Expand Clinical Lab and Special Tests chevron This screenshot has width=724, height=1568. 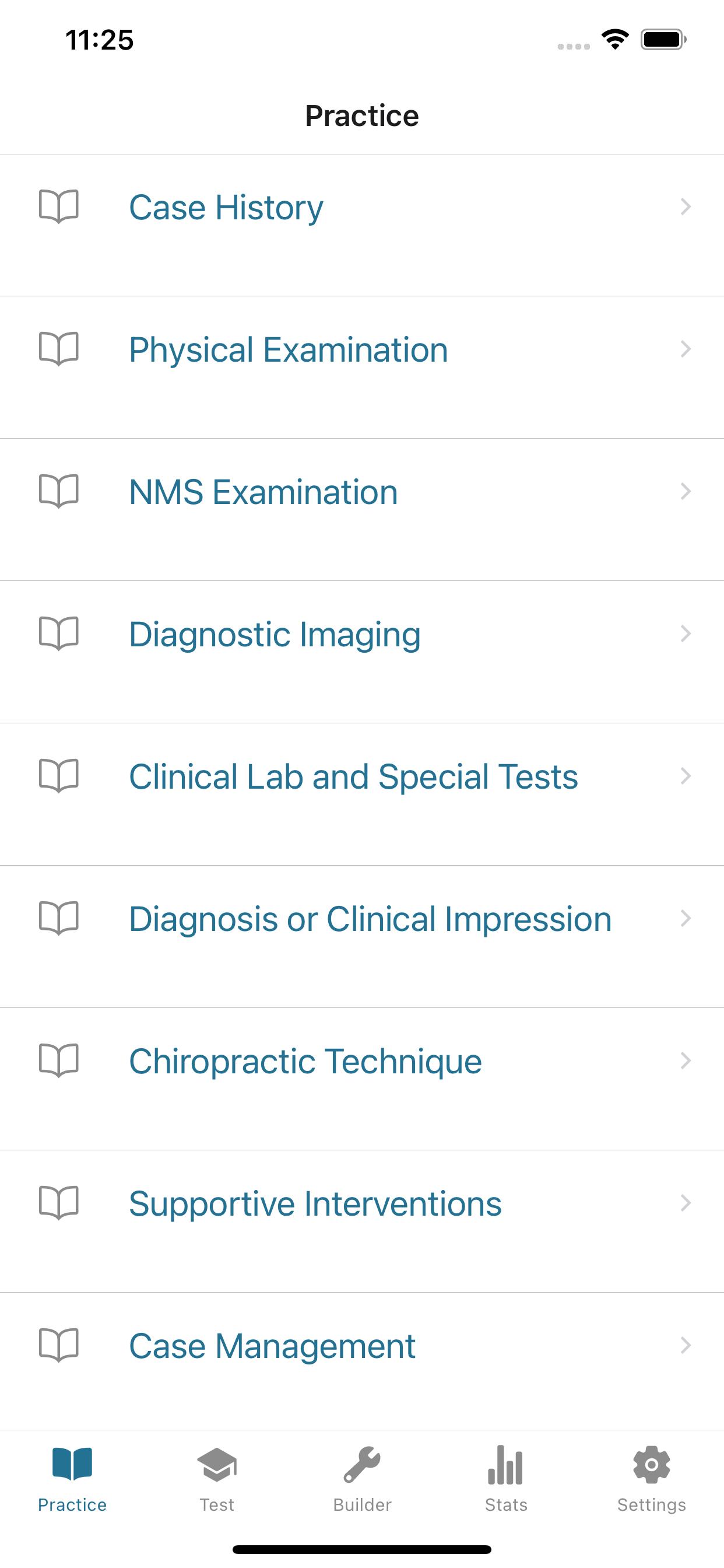686,776
